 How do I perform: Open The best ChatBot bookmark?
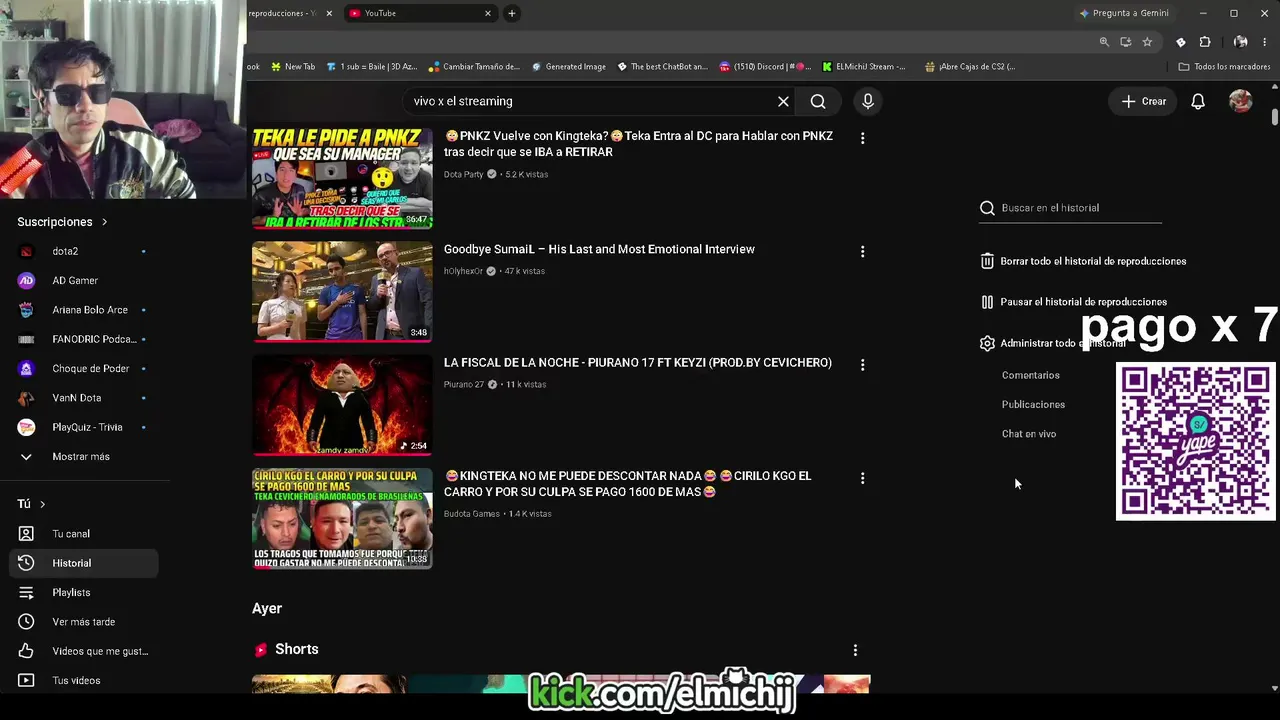[x=662, y=67]
